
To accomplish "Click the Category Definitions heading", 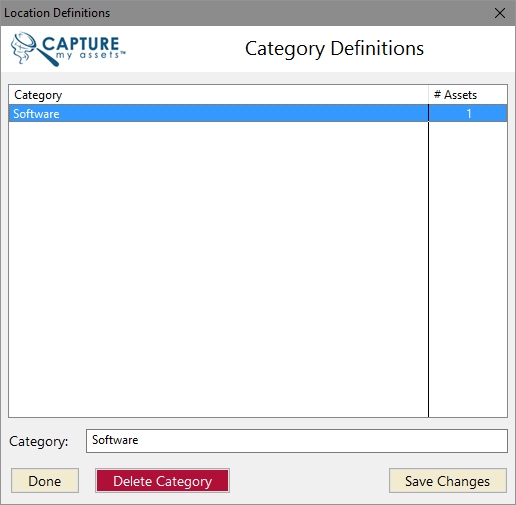I will click(x=334, y=49).
